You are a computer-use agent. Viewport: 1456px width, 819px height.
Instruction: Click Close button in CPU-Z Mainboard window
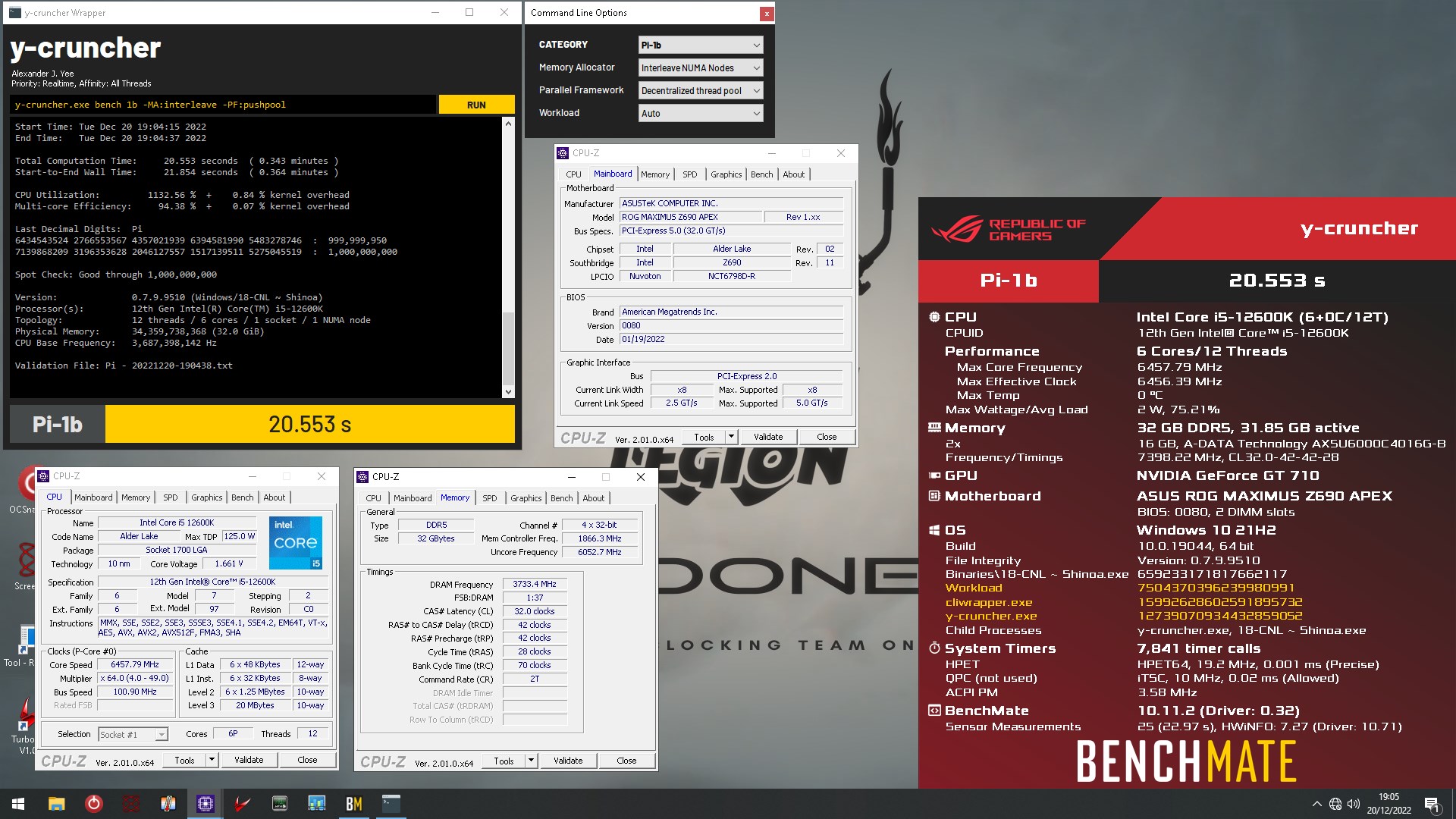[x=827, y=437]
